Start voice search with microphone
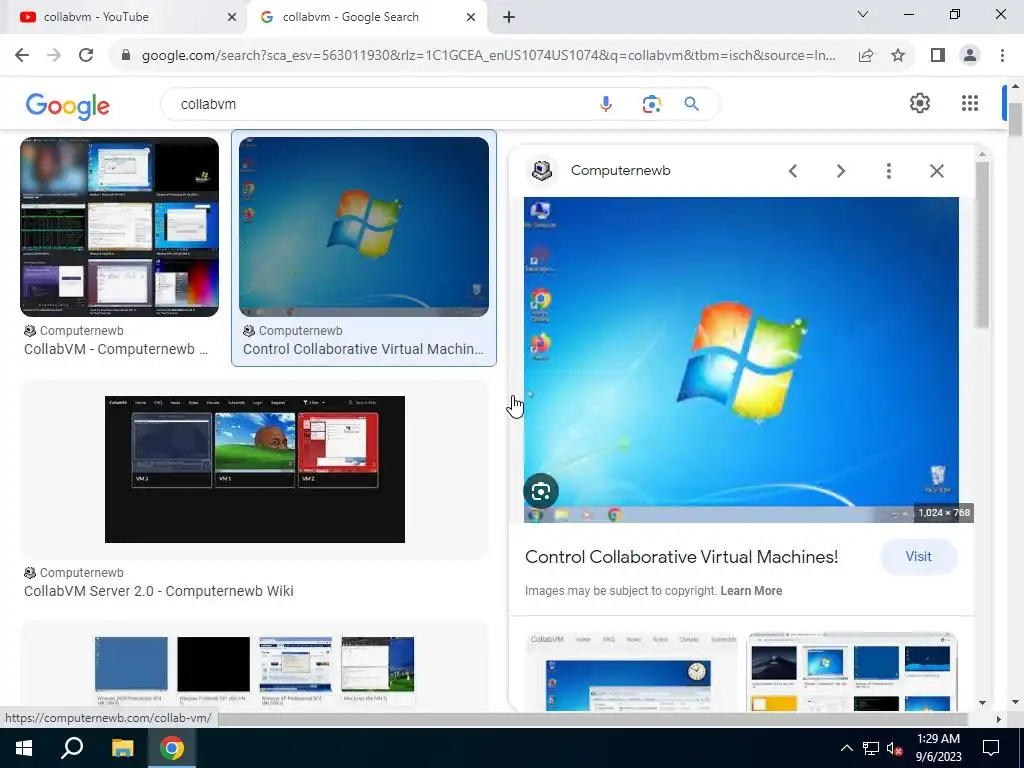 [x=606, y=104]
